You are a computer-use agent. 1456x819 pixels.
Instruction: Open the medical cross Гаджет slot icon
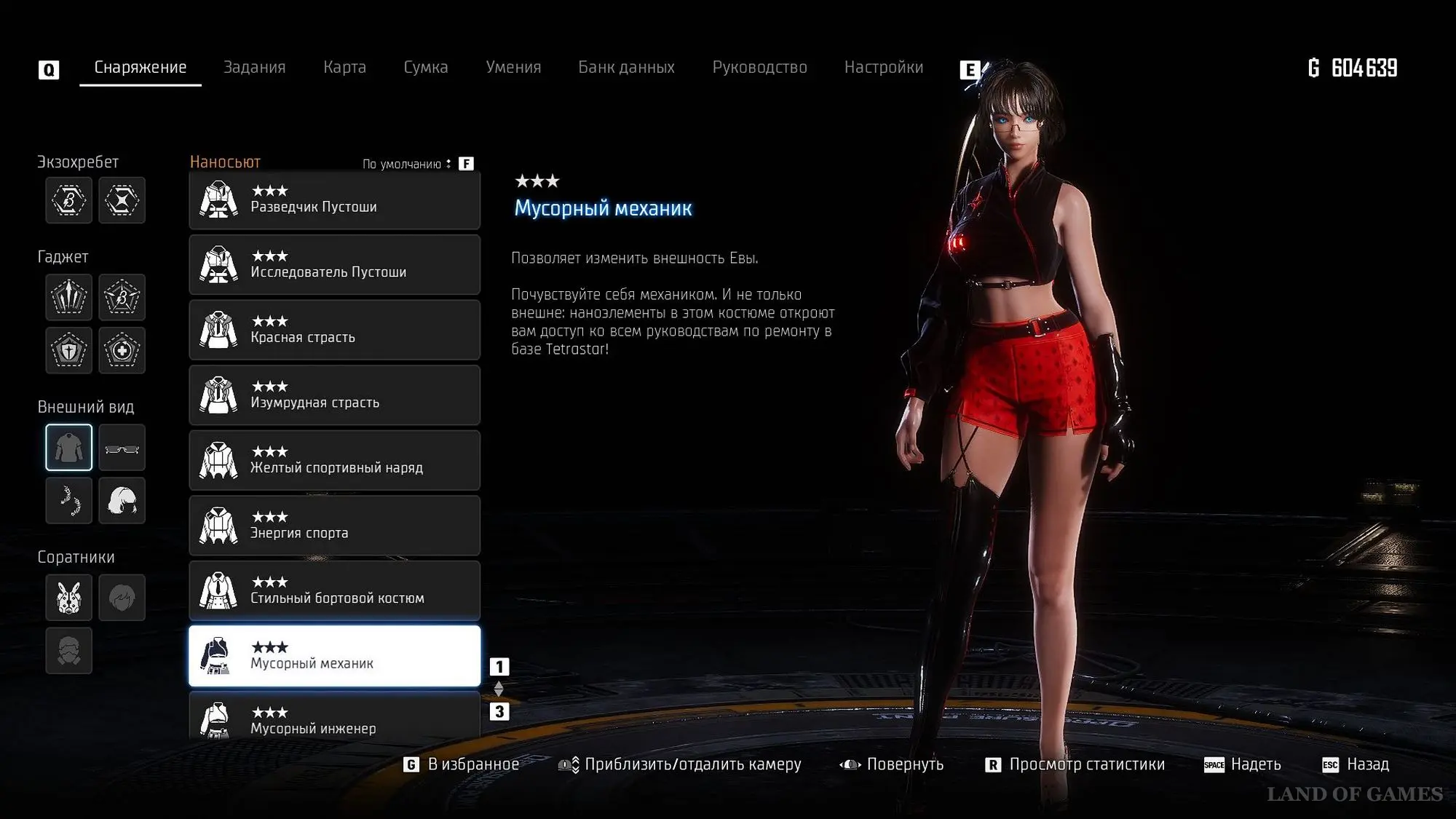(122, 350)
